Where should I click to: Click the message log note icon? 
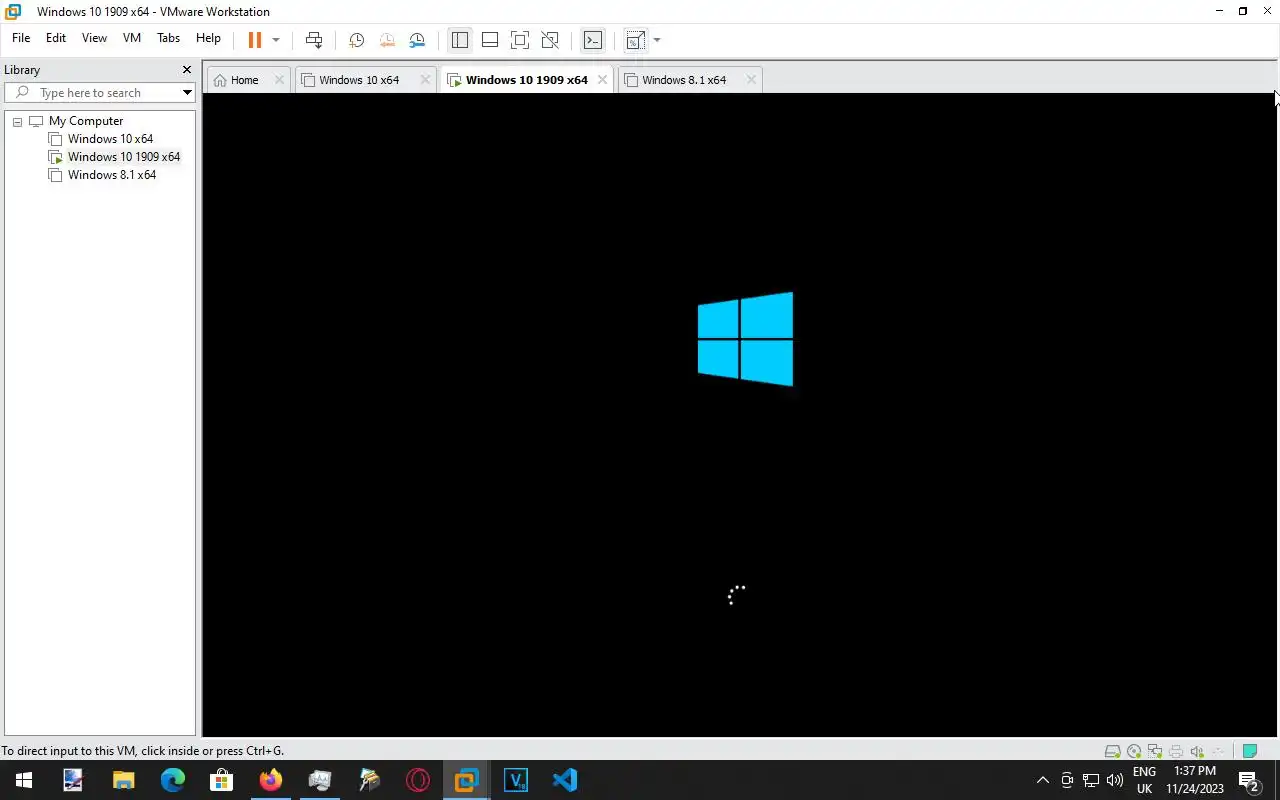click(x=1249, y=751)
